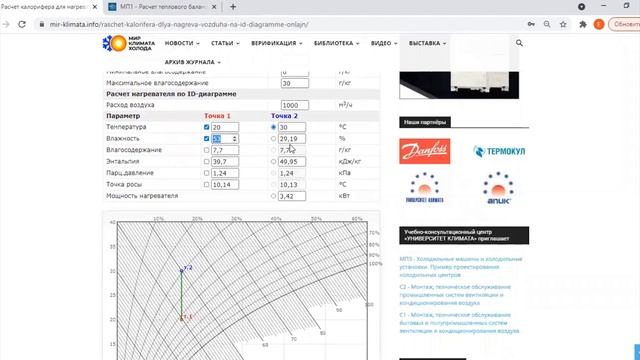Screen dimensions: 640x360
Task: Enable the Парц.давление checkbox for Точка 1
Action: click(207, 173)
